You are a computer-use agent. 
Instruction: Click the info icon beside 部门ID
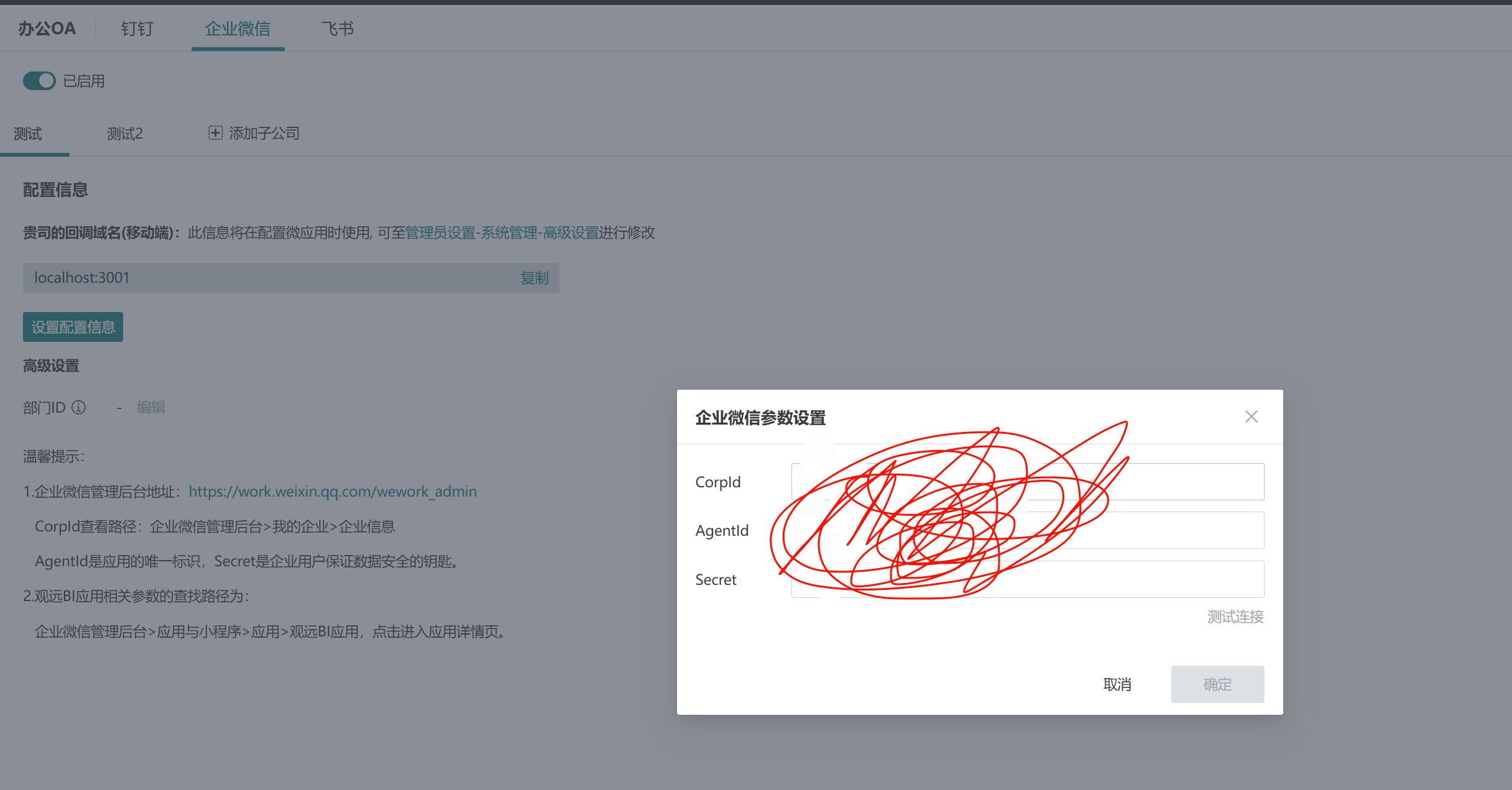(78, 407)
